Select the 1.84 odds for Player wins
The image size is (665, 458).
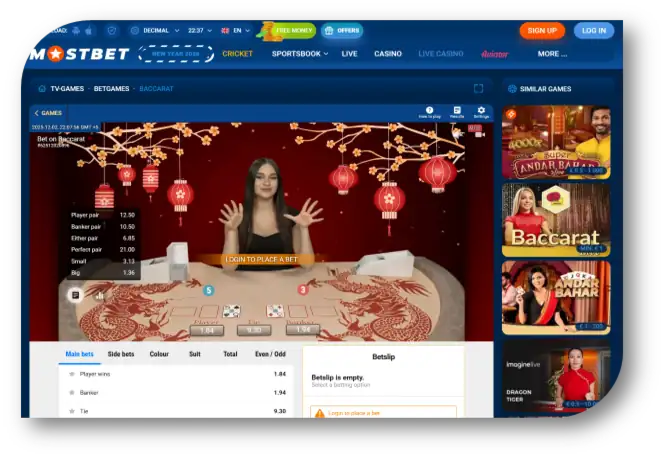coord(280,374)
